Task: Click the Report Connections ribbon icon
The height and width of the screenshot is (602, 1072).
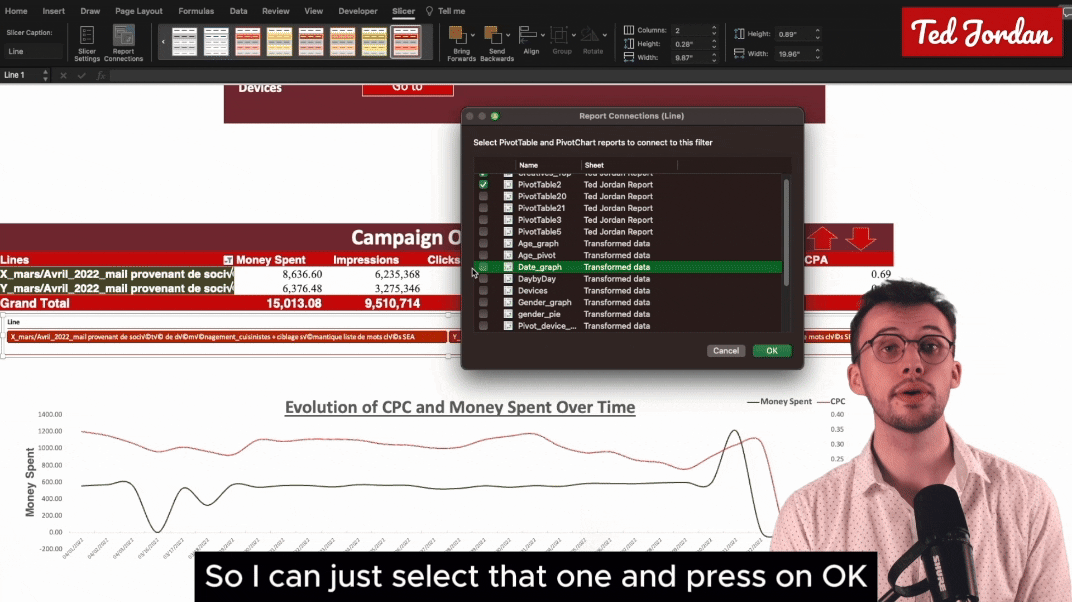Action: coord(123,40)
